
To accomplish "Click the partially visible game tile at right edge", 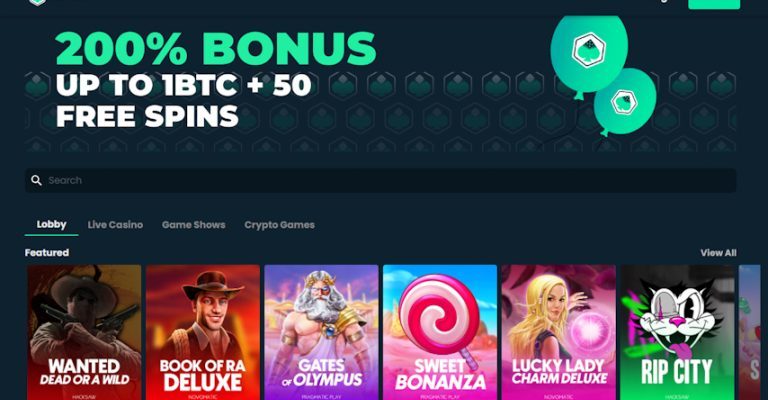I will [749, 332].
